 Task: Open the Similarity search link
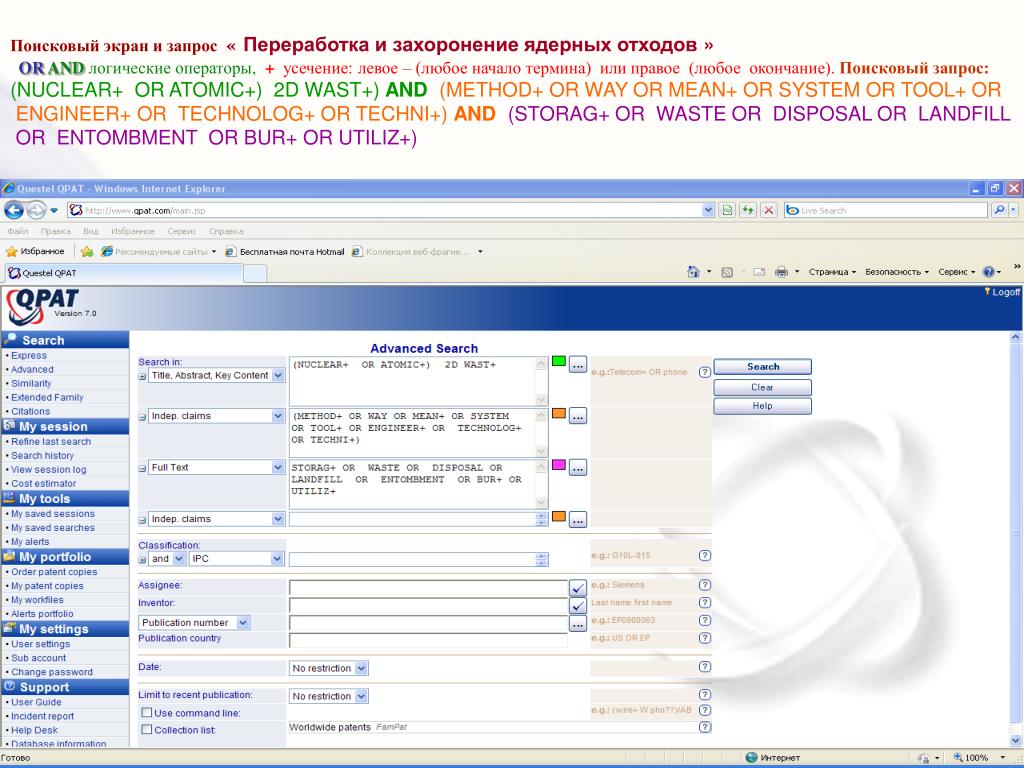pyautogui.click(x=31, y=383)
